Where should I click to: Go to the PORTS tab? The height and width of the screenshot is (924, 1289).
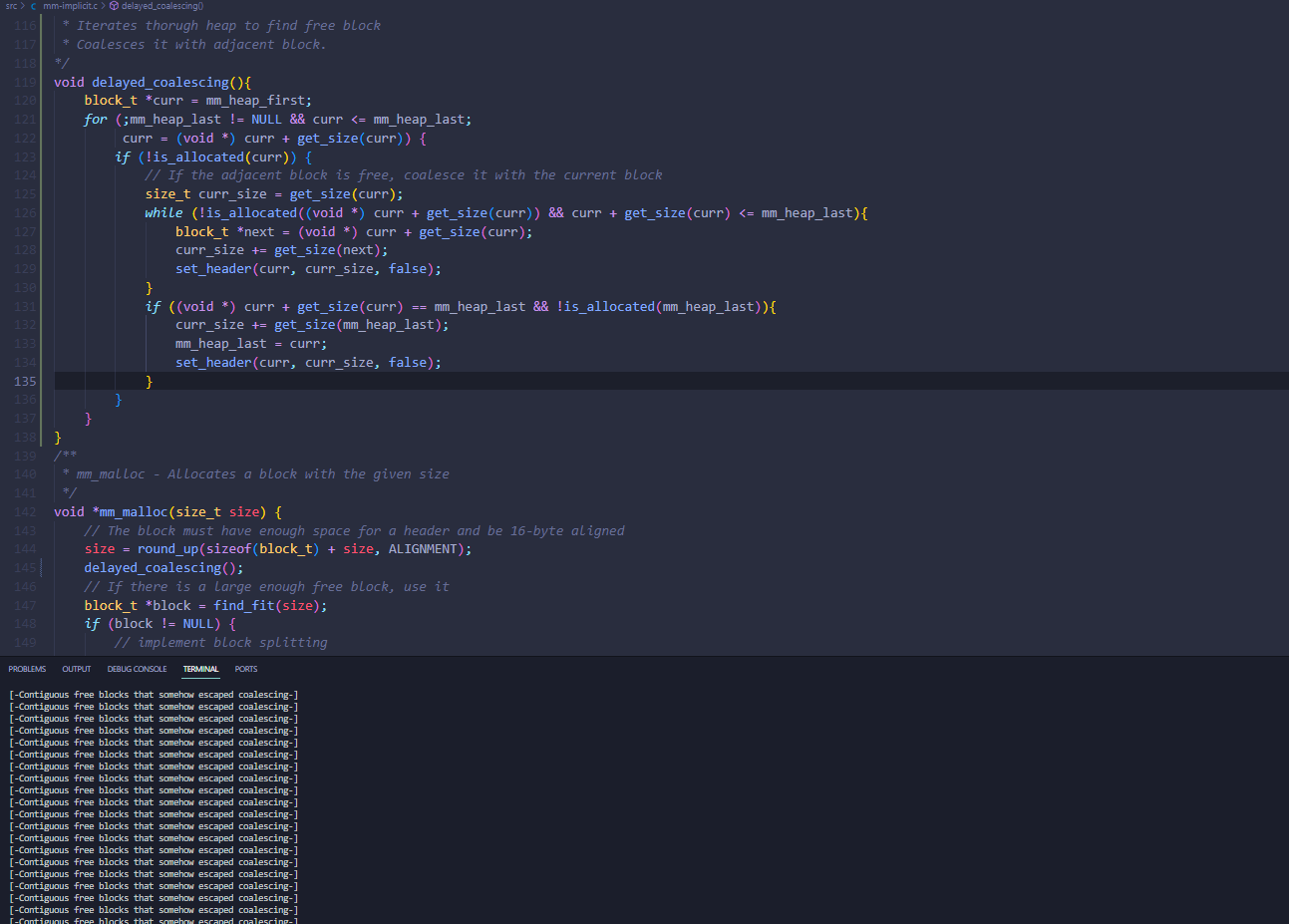click(x=246, y=669)
